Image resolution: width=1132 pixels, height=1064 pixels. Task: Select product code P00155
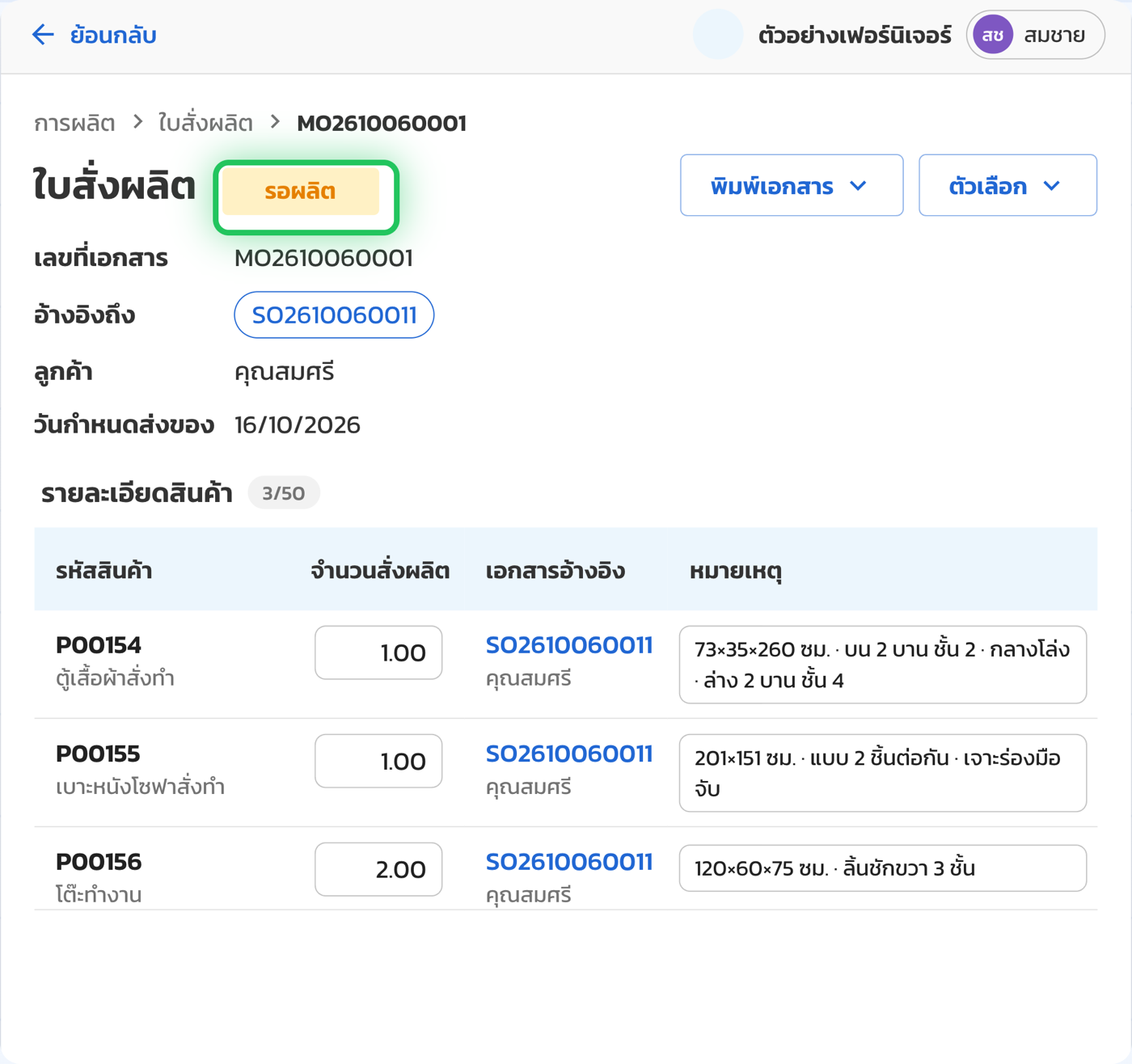tap(98, 754)
